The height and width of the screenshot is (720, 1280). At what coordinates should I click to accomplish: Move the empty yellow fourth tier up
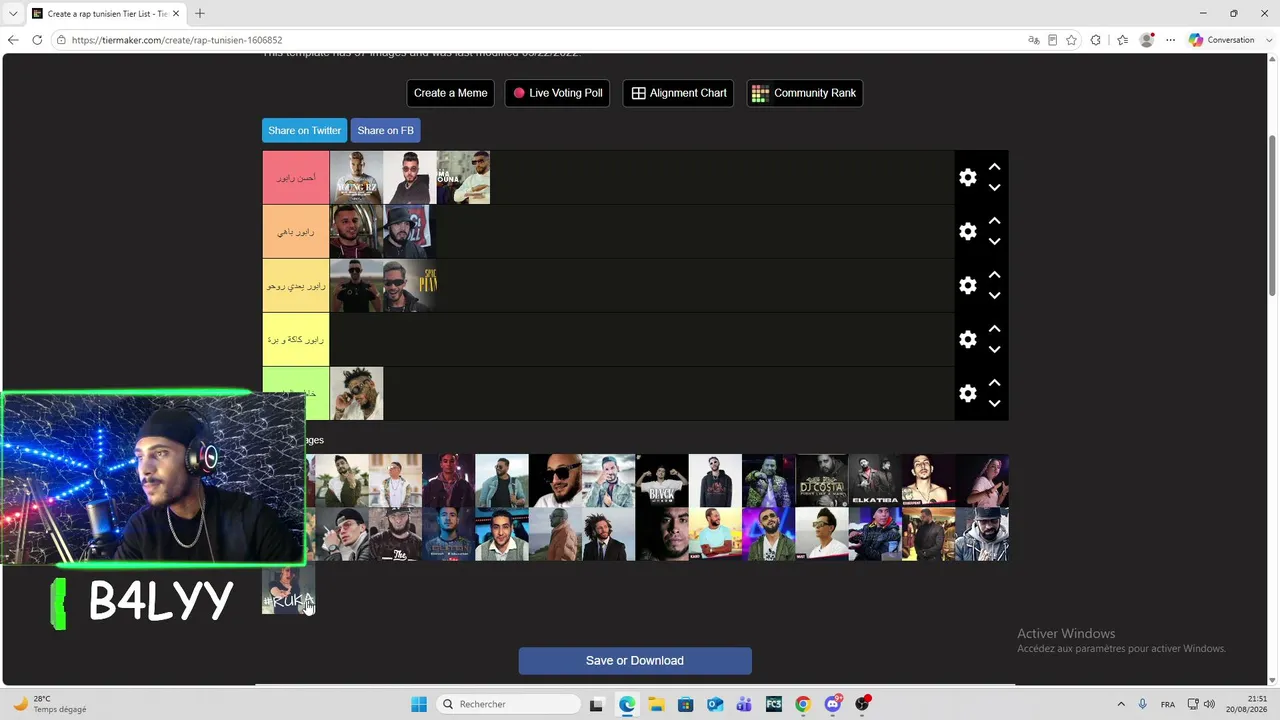click(x=994, y=329)
